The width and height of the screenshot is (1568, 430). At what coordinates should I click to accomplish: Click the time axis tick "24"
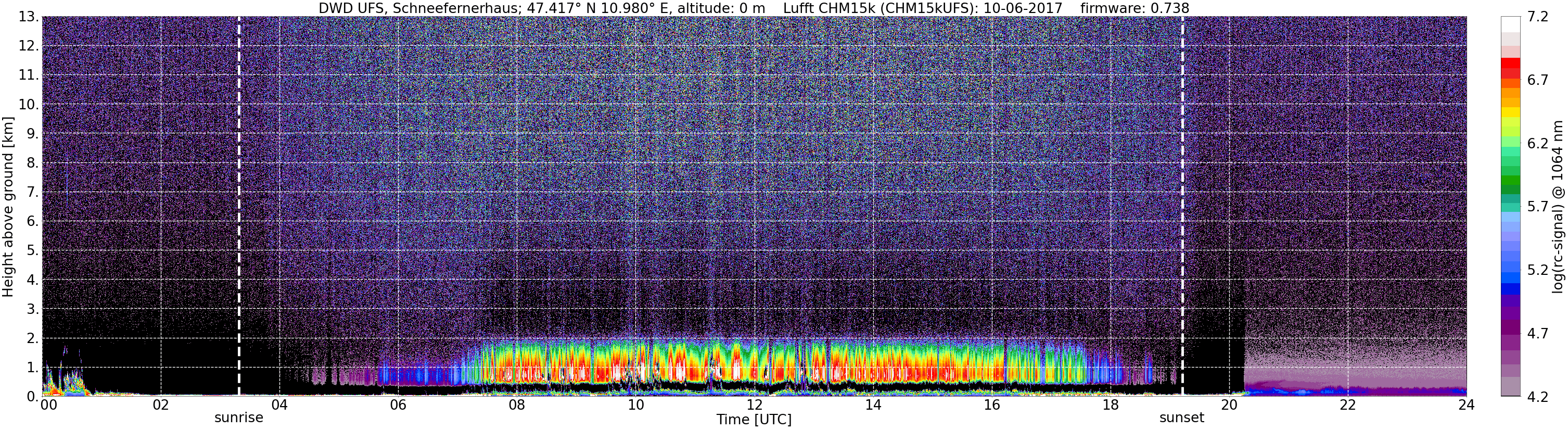(x=1465, y=406)
